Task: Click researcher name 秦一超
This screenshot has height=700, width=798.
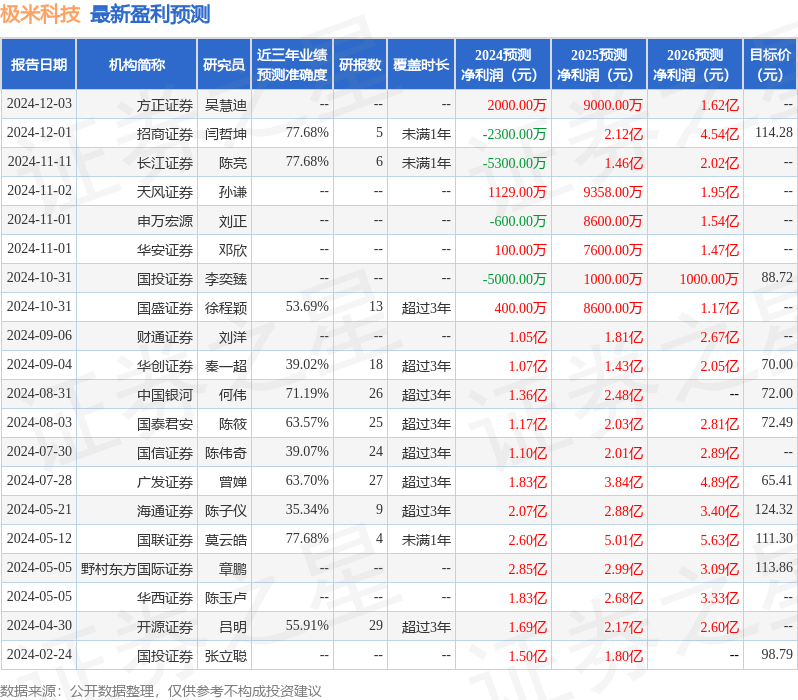Action: click(226, 366)
